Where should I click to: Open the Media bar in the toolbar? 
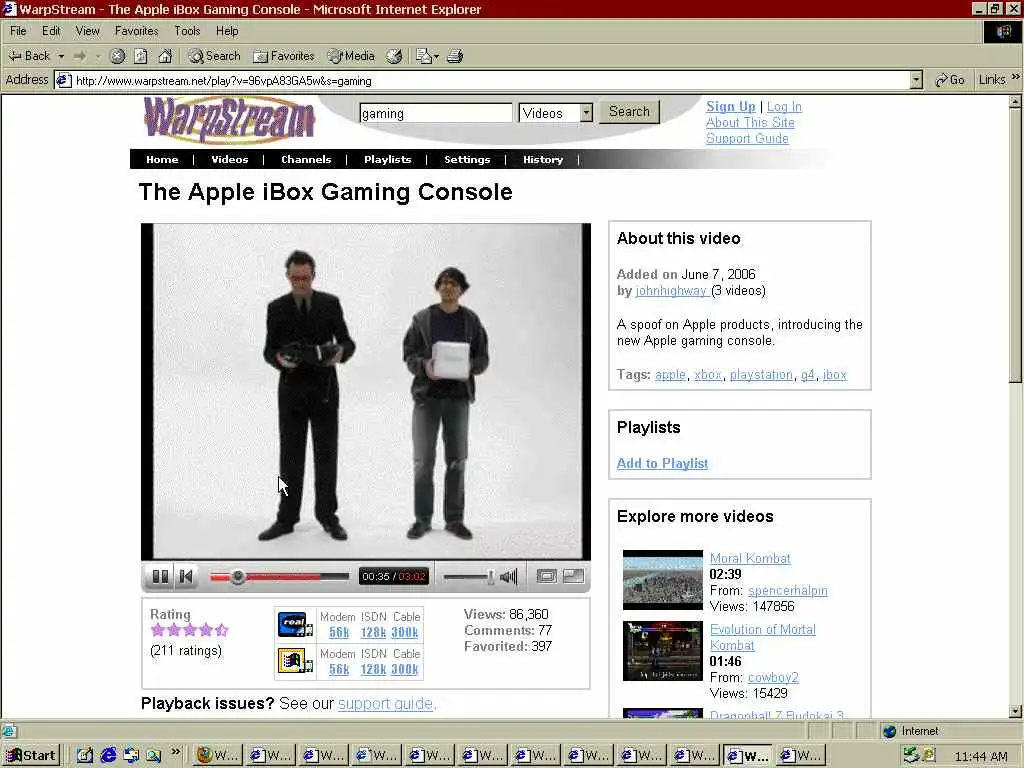(351, 56)
